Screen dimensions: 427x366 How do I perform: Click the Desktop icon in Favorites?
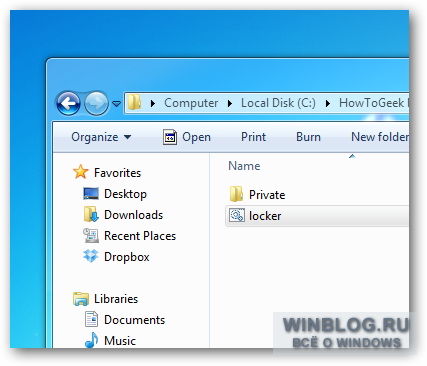point(91,194)
